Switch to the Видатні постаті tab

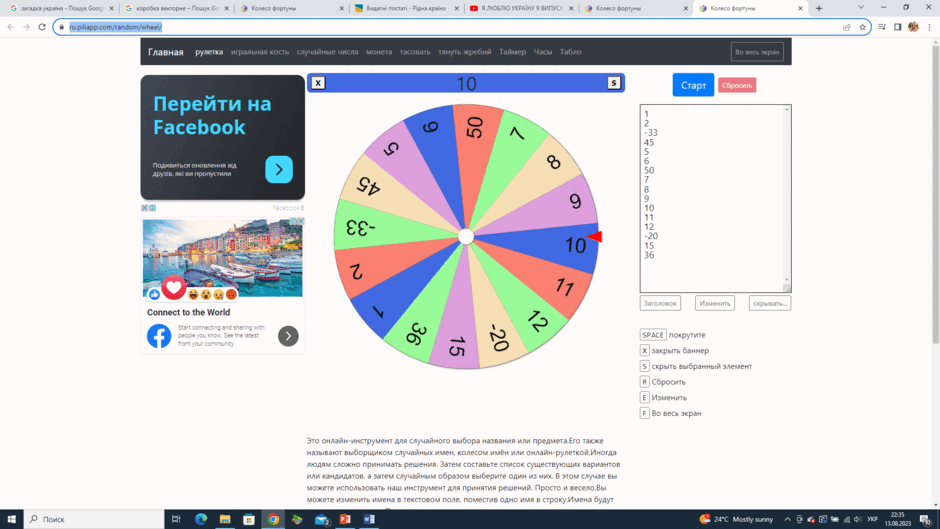click(x=405, y=8)
